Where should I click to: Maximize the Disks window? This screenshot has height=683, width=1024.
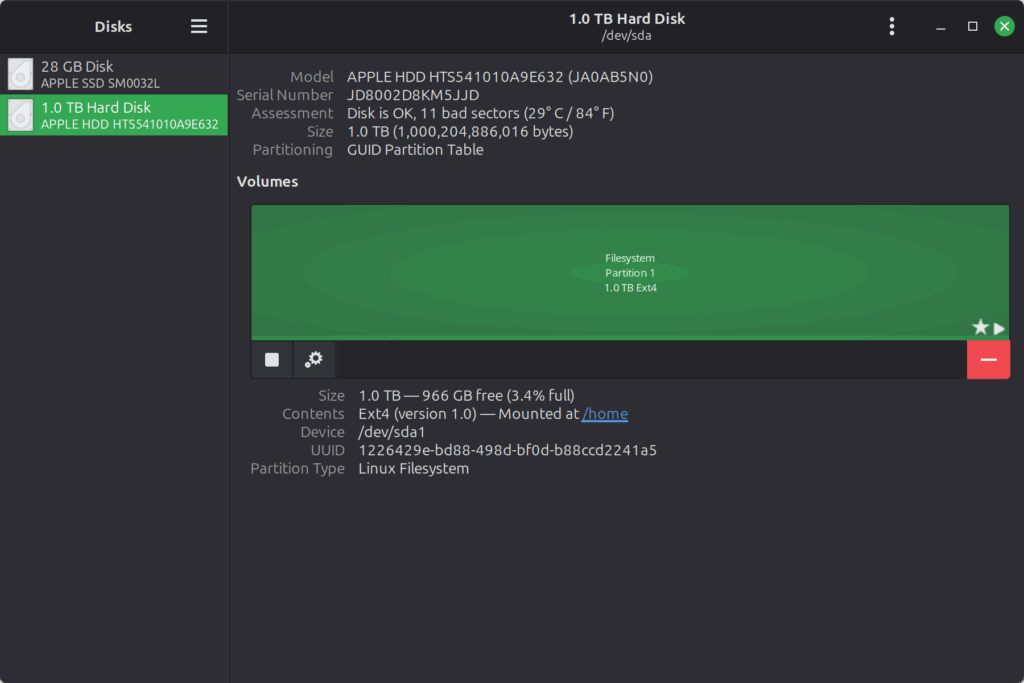[x=972, y=27]
